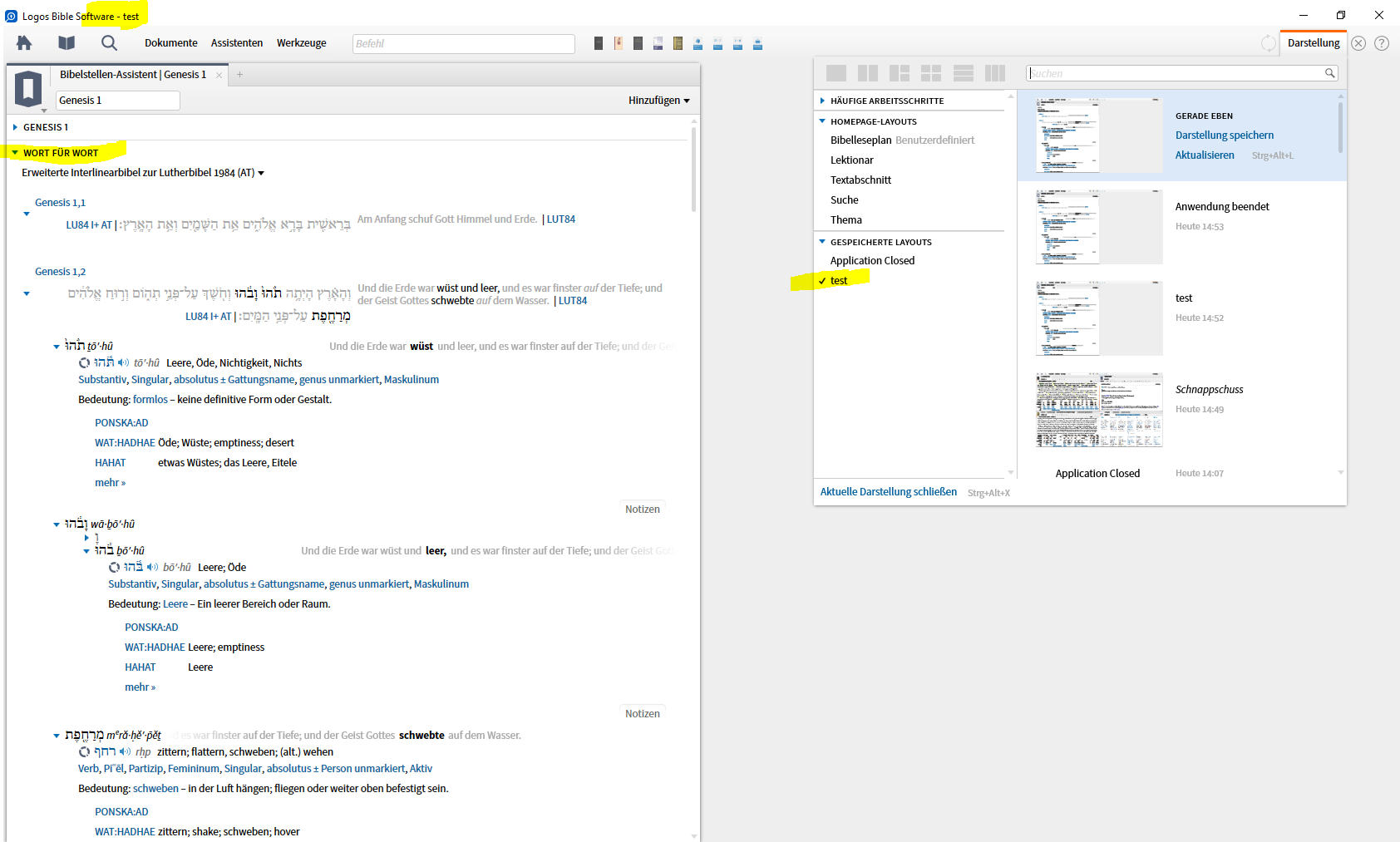Click the layout history list scrollbar
Image resolution: width=1400 pixels, height=842 pixels.
pos(1340,126)
